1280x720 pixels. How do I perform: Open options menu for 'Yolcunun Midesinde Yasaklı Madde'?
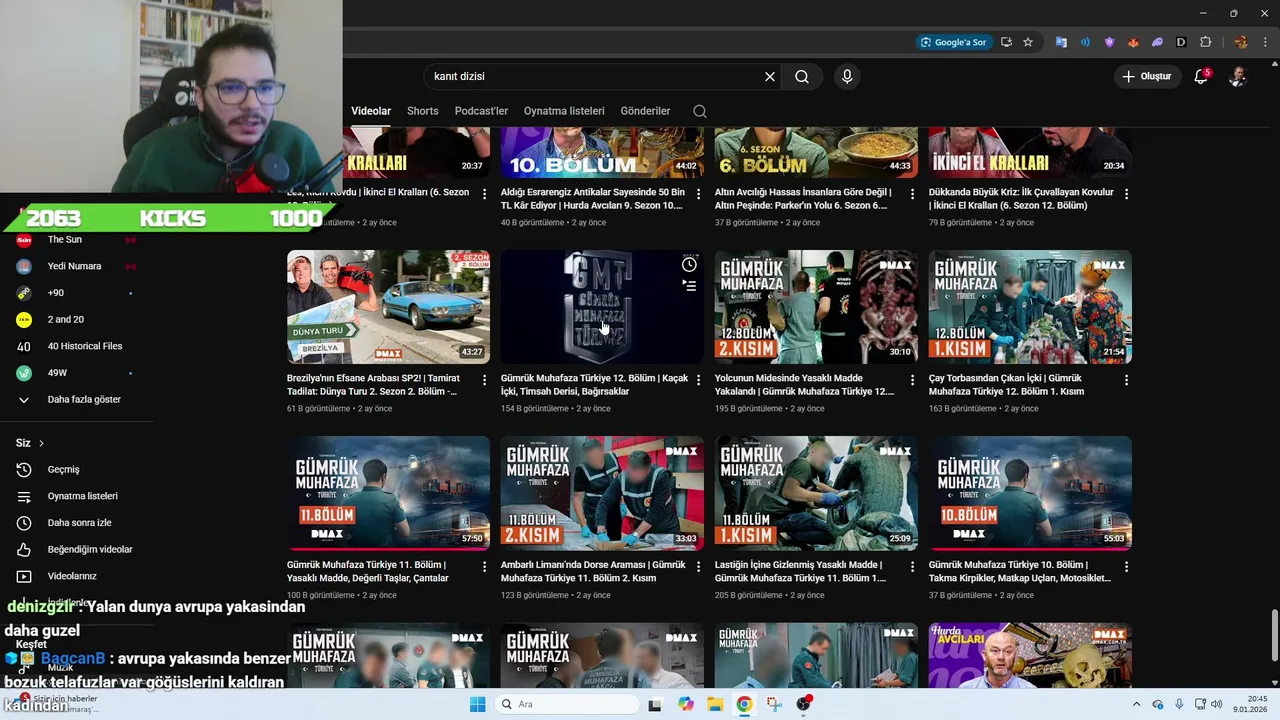pyautogui.click(x=912, y=380)
